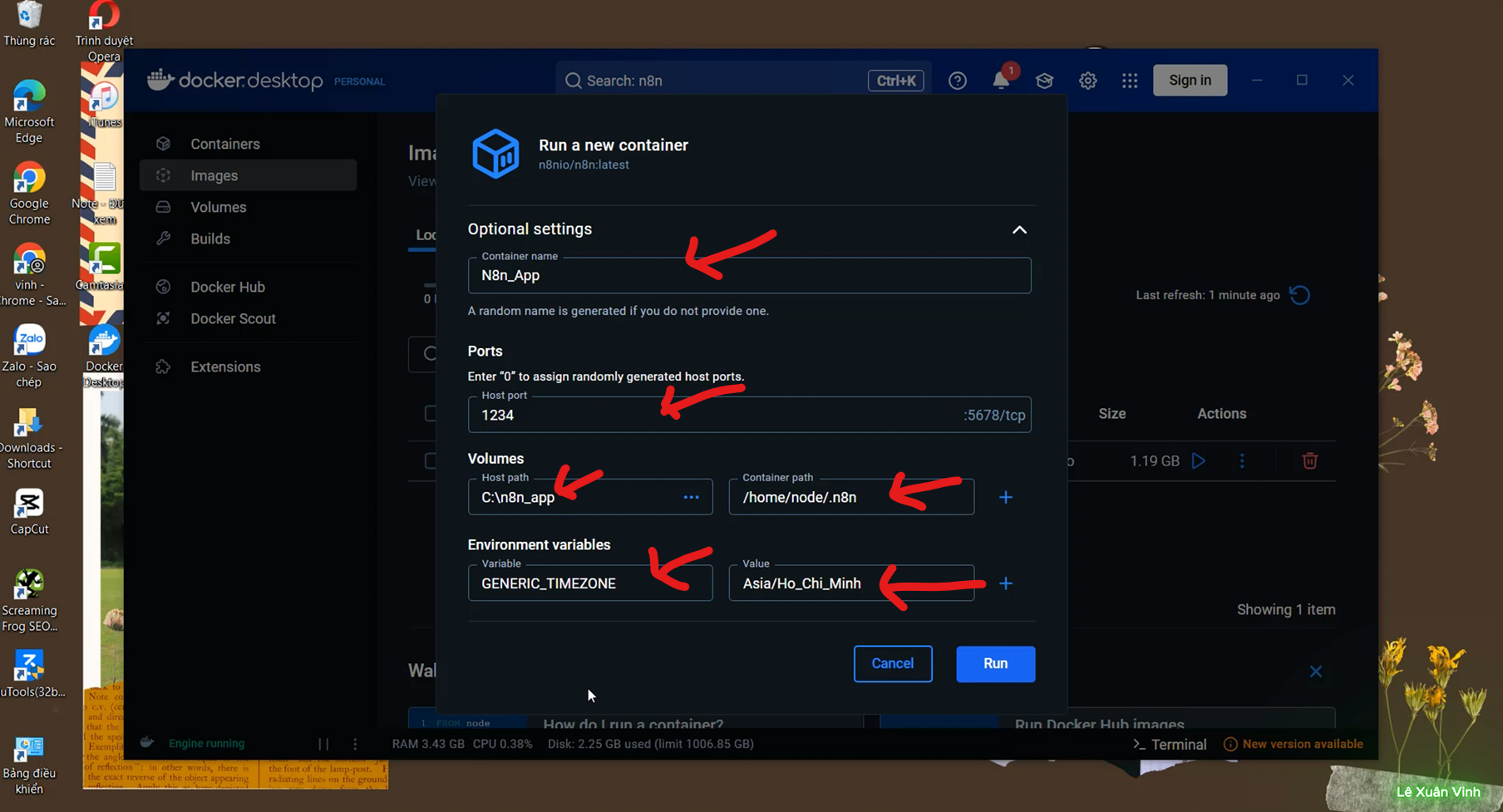Open engine options three-dot menu
The width and height of the screenshot is (1503, 812).
[x=355, y=744]
